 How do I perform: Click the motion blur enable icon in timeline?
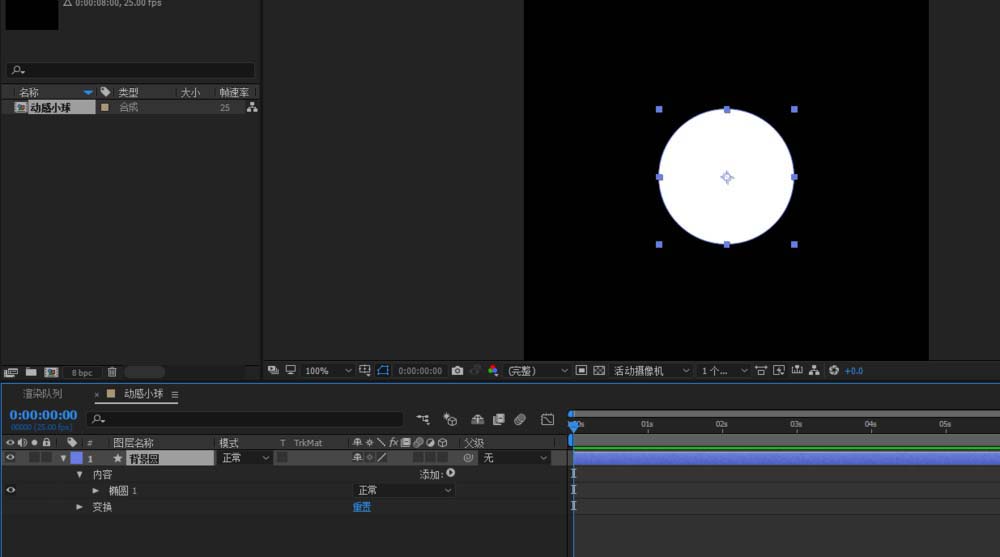520,420
